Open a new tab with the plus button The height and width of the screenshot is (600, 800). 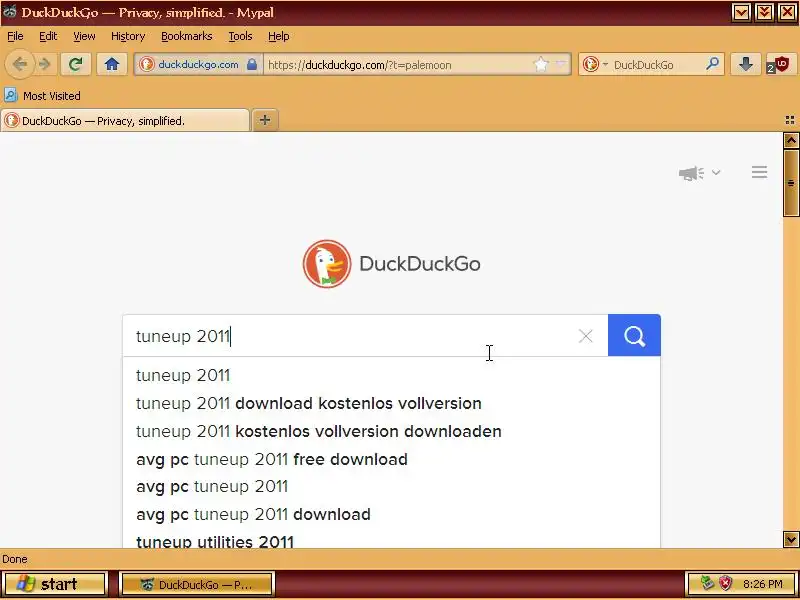[x=265, y=120]
